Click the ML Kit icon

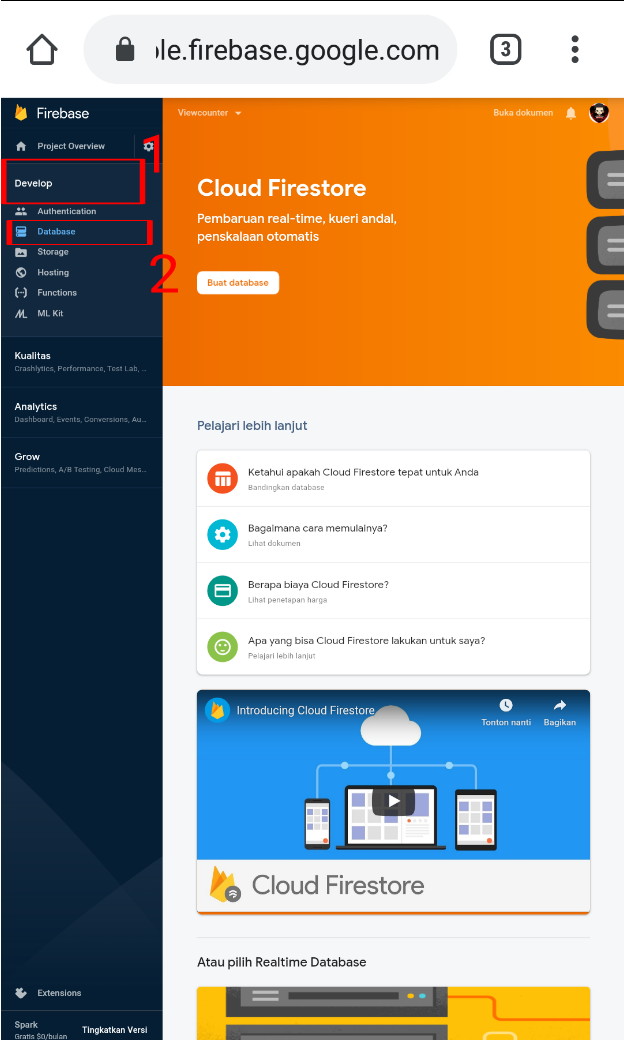[21, 313]
